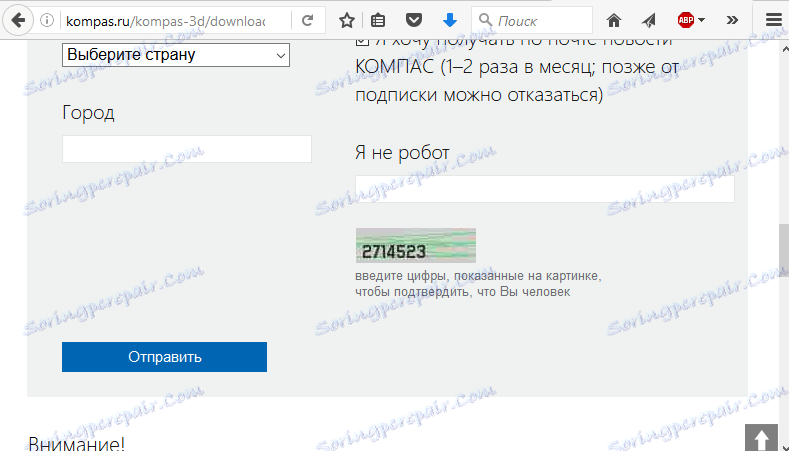Show more toolbar items chevron
Screen dimensions: 789x451
click(733, 21)
